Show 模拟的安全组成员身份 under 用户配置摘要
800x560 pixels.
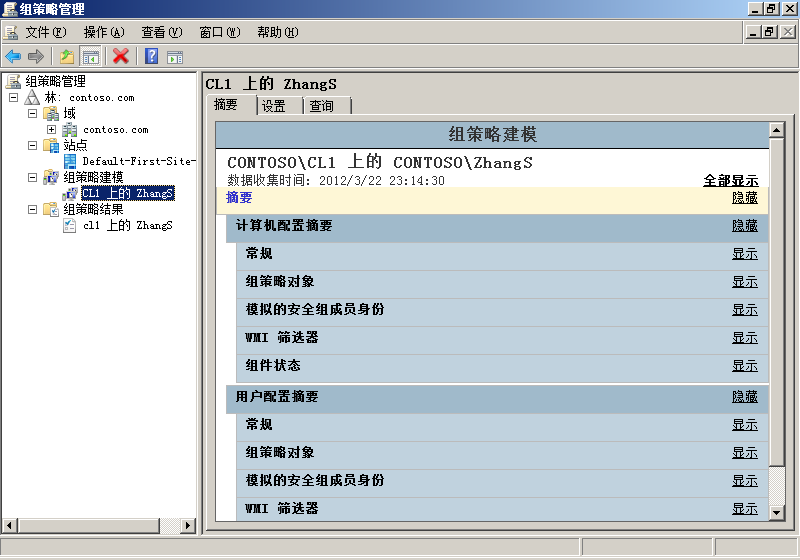pos(745,480)
